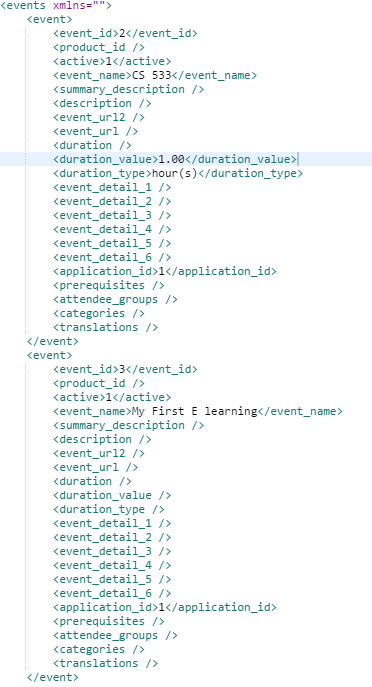
Task: Click the final closing event tag at bottom
Action: coord(53,677)
